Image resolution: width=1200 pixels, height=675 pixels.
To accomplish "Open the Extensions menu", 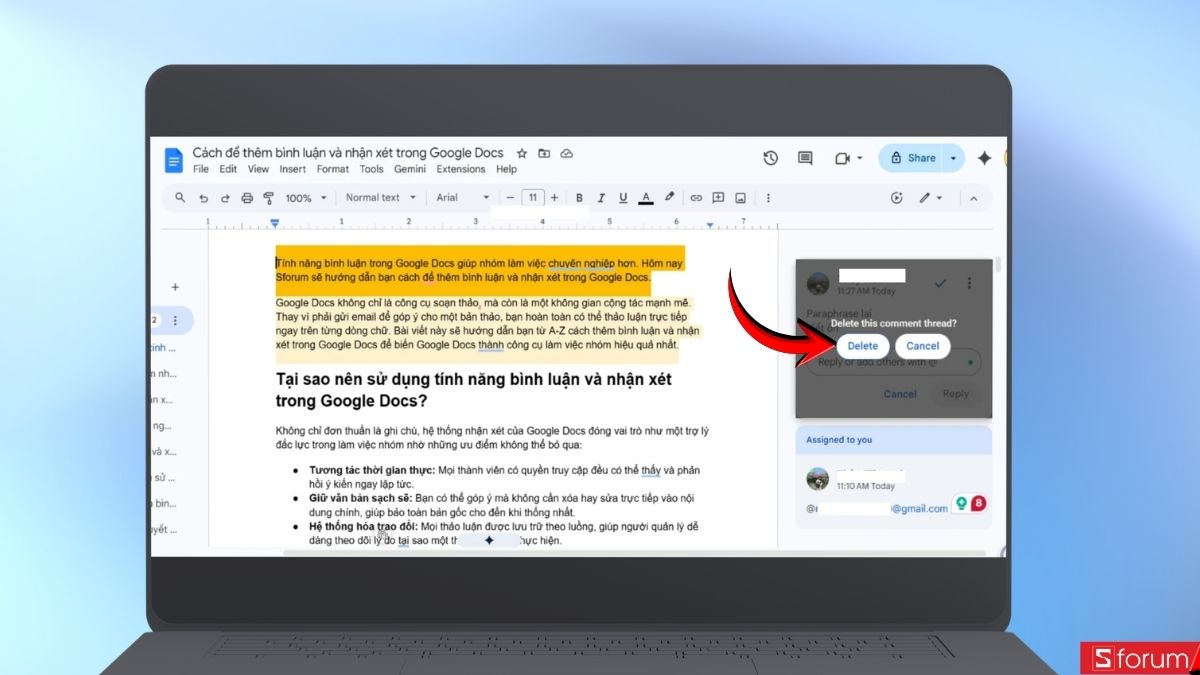I will coord(461,169).
